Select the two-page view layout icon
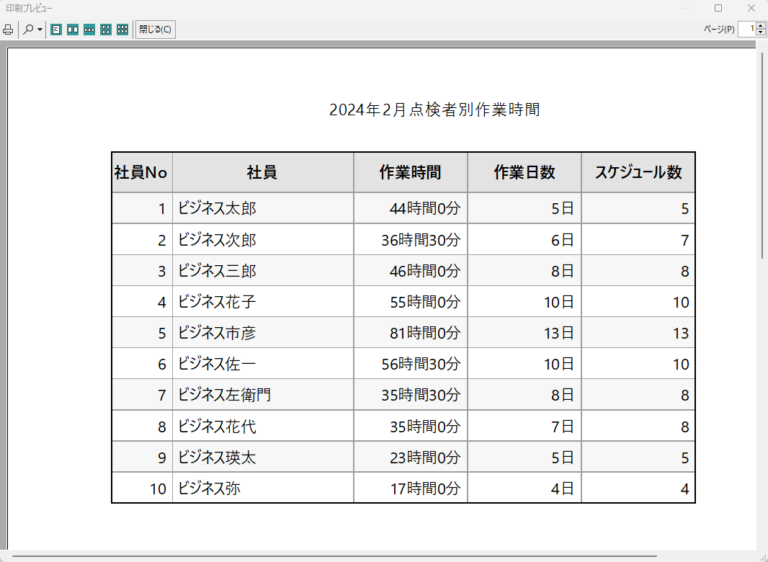Viewport: 768px width, 562px height. [x=72, y=30]
